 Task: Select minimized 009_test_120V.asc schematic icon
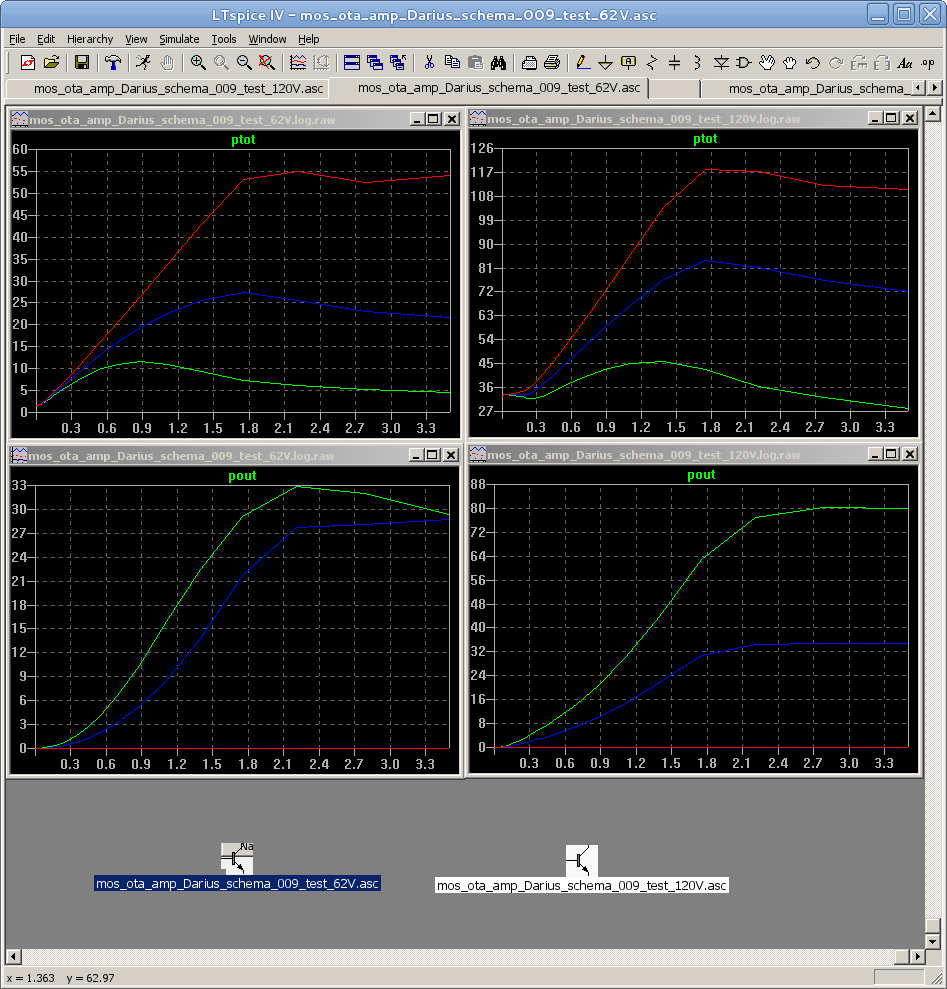click(582, 869)
